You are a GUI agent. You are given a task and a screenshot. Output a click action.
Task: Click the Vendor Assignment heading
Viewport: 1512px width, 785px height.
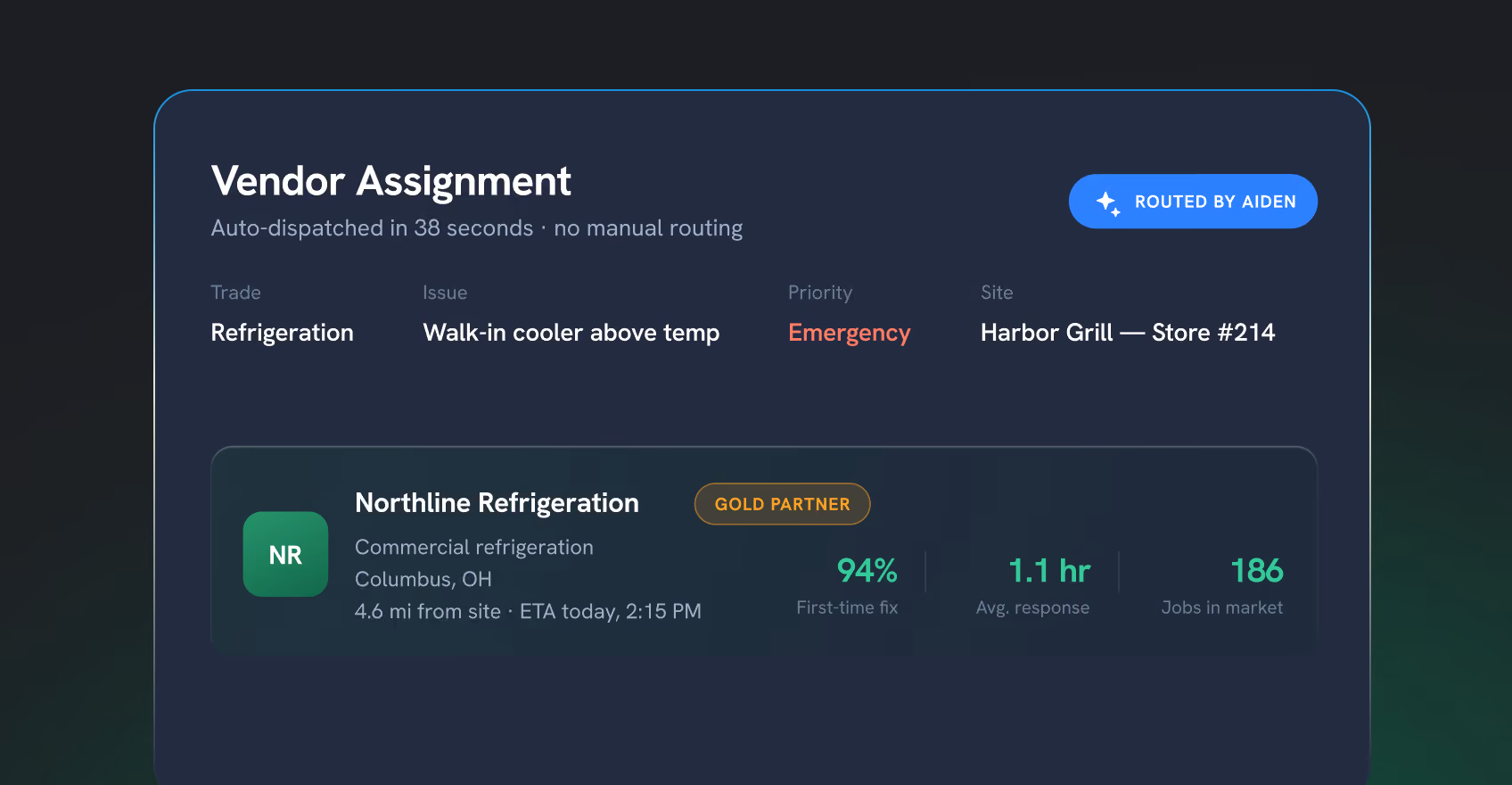[x=390, y=181]
